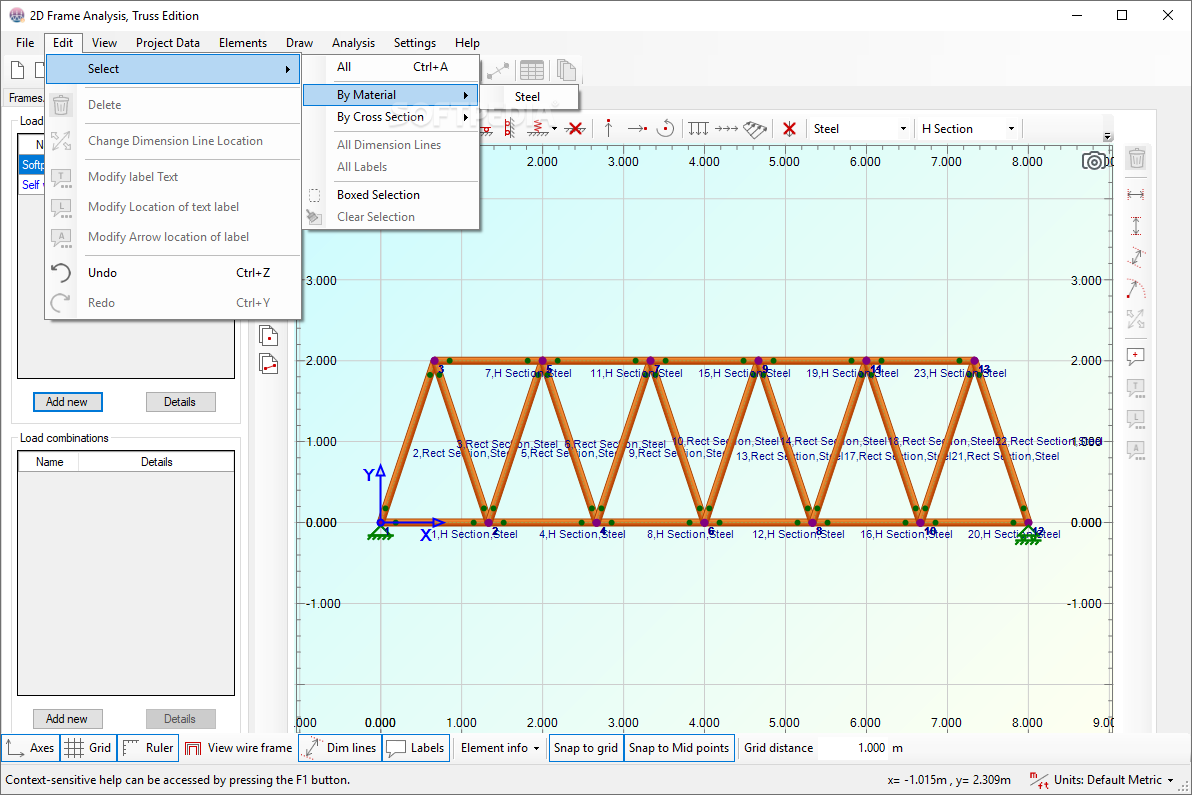The image size is (1192, 795).
Task: Click the page with element icon left of canvas
Action: point(268,364)
